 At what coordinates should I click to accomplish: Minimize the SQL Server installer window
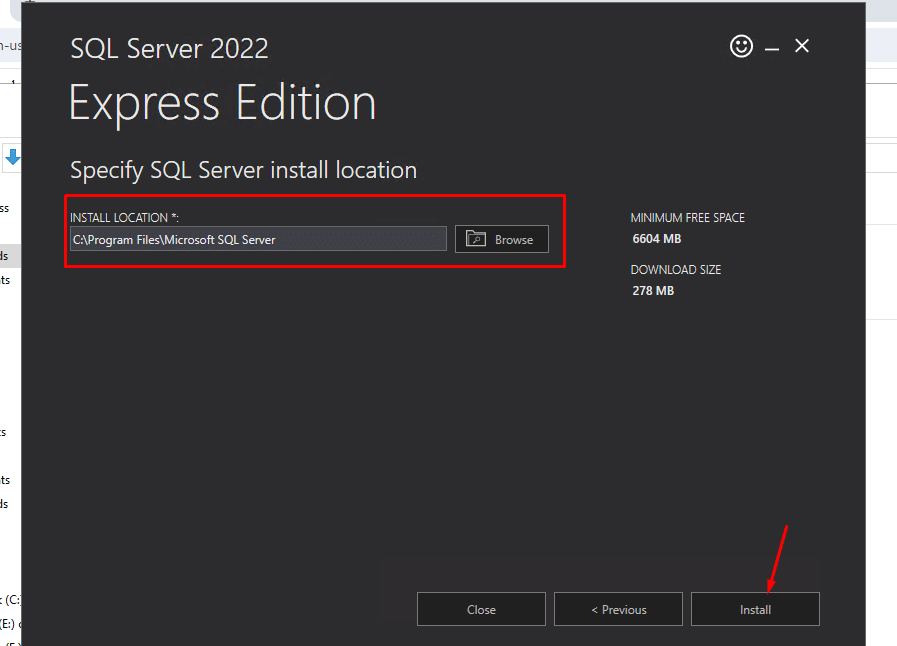pos(772,47)
